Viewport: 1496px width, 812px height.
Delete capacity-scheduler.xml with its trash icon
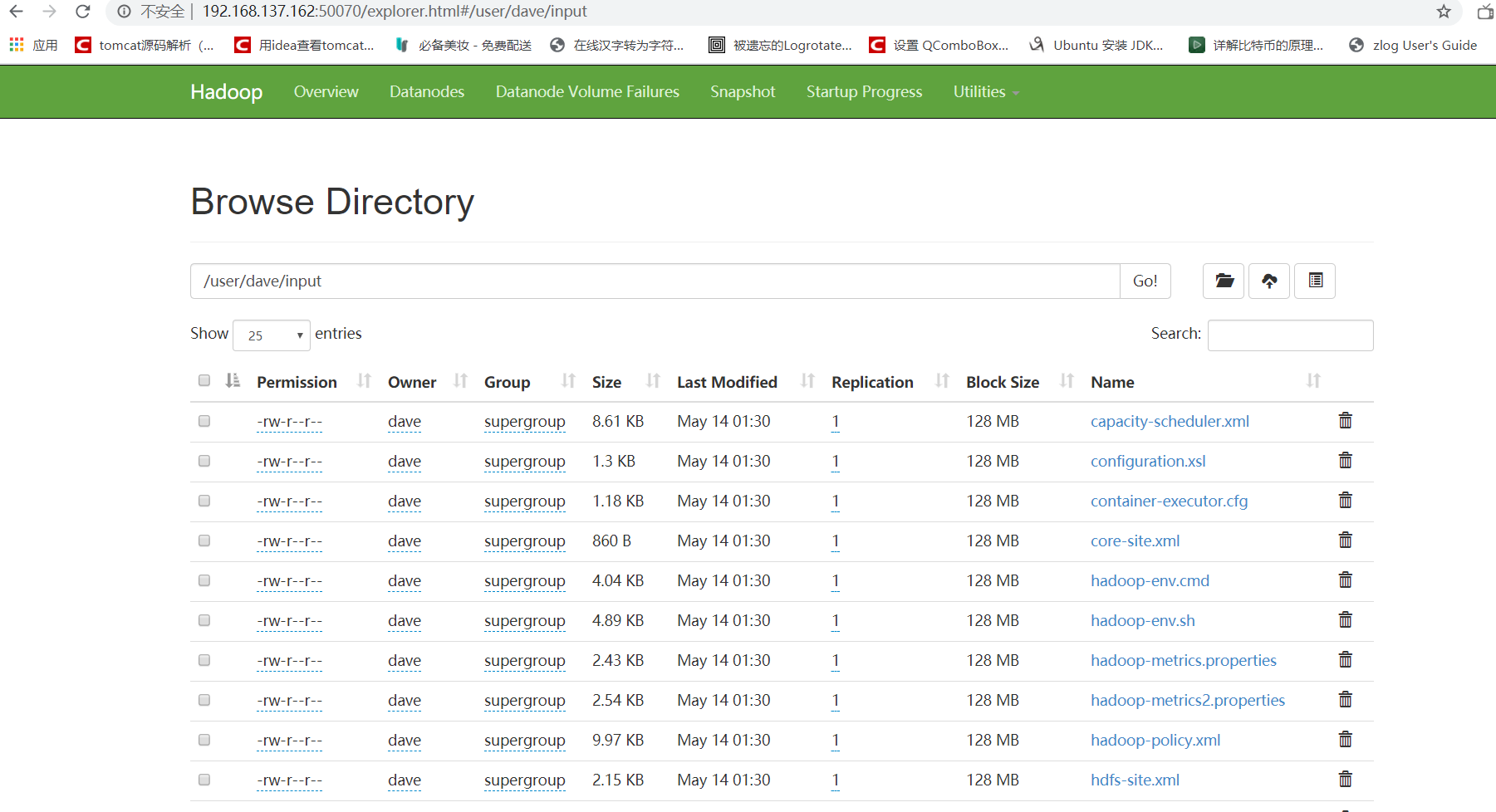point(1345,421)
